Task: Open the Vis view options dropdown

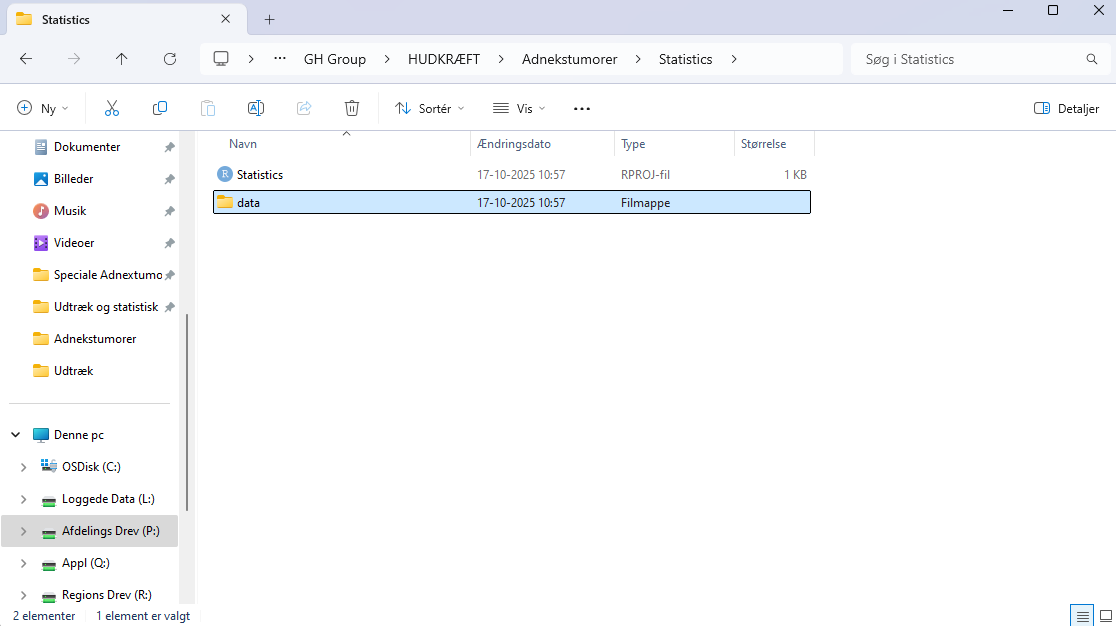Action: pos(519,108)
